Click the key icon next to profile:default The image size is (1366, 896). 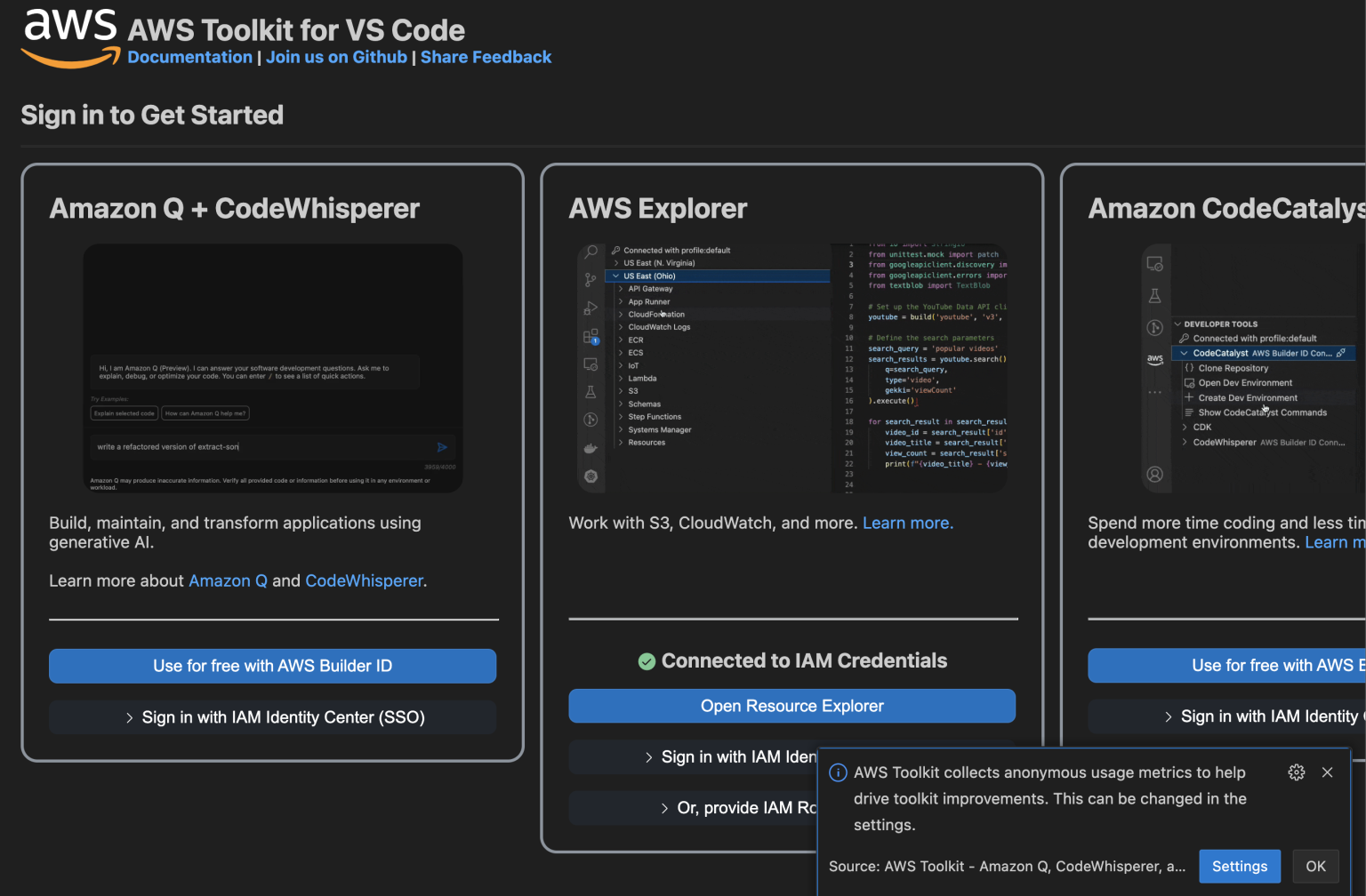(x=615, y=250)
